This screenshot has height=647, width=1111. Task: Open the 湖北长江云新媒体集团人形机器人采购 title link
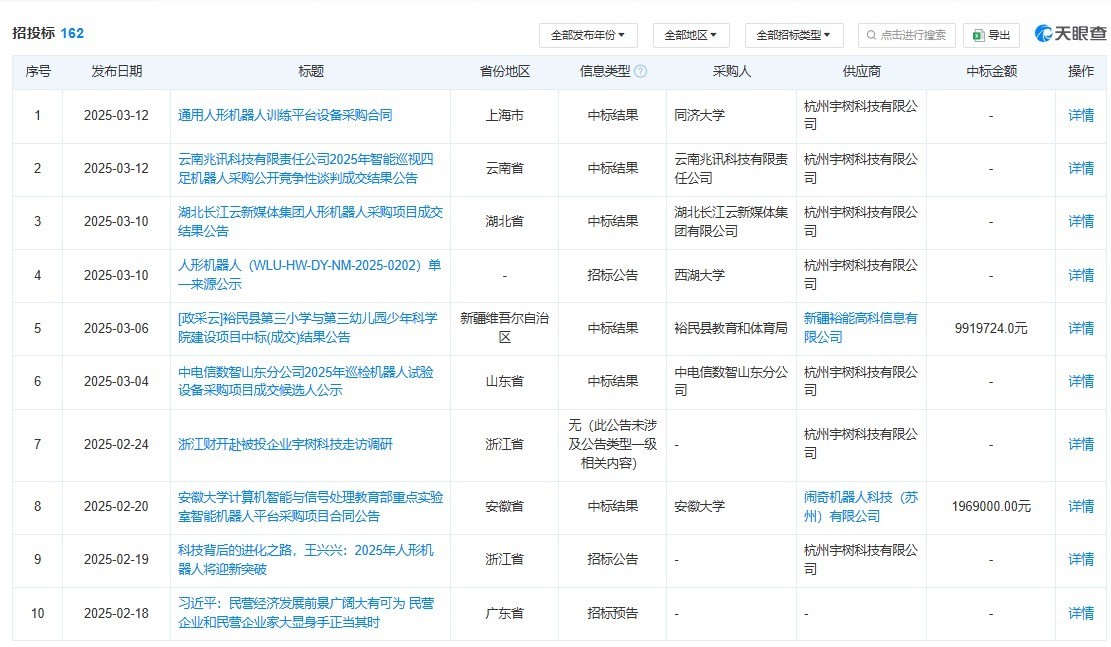pyautogui.click(x=310, y=222)
